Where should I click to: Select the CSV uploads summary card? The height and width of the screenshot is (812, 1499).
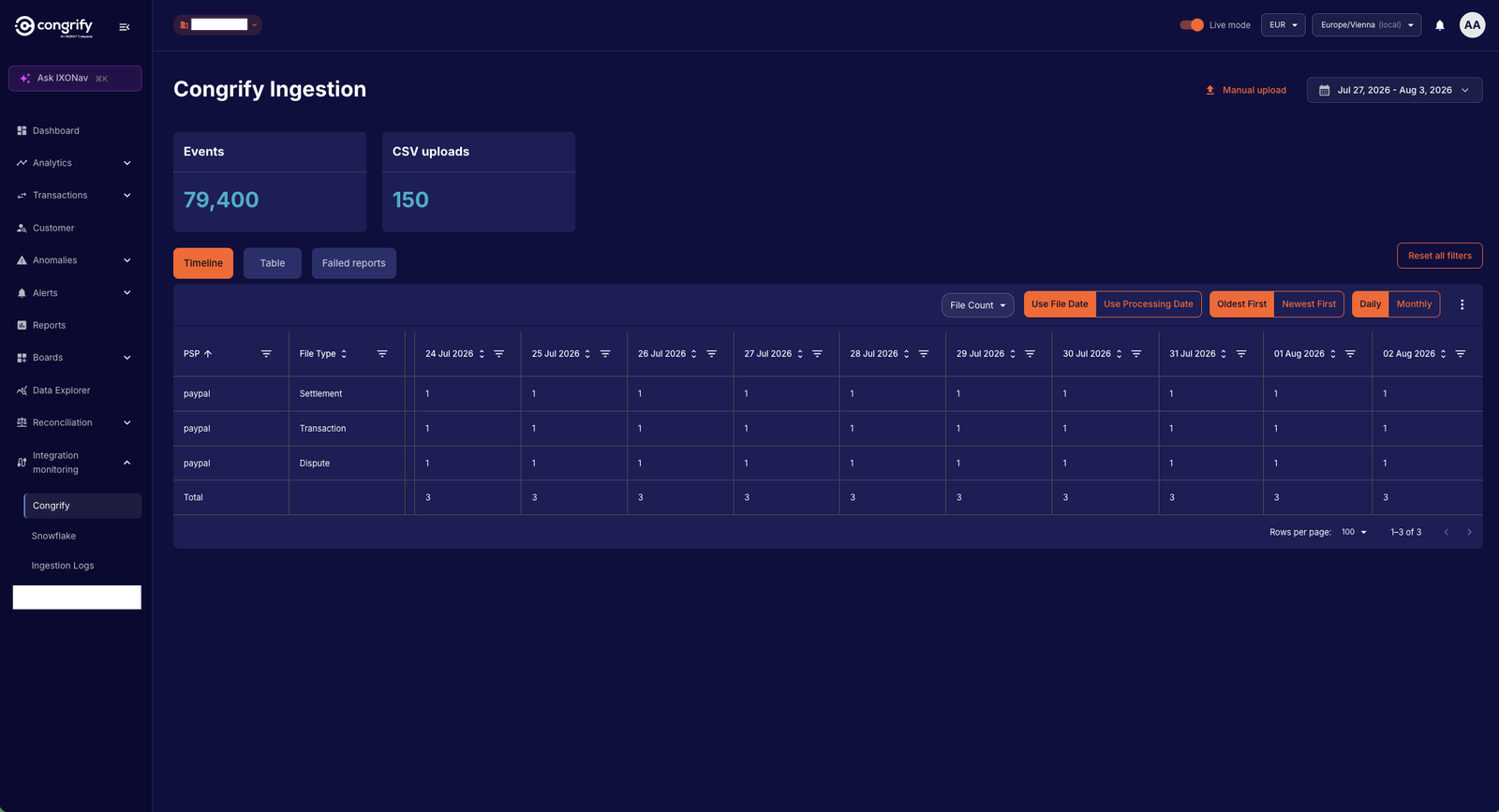479,182
